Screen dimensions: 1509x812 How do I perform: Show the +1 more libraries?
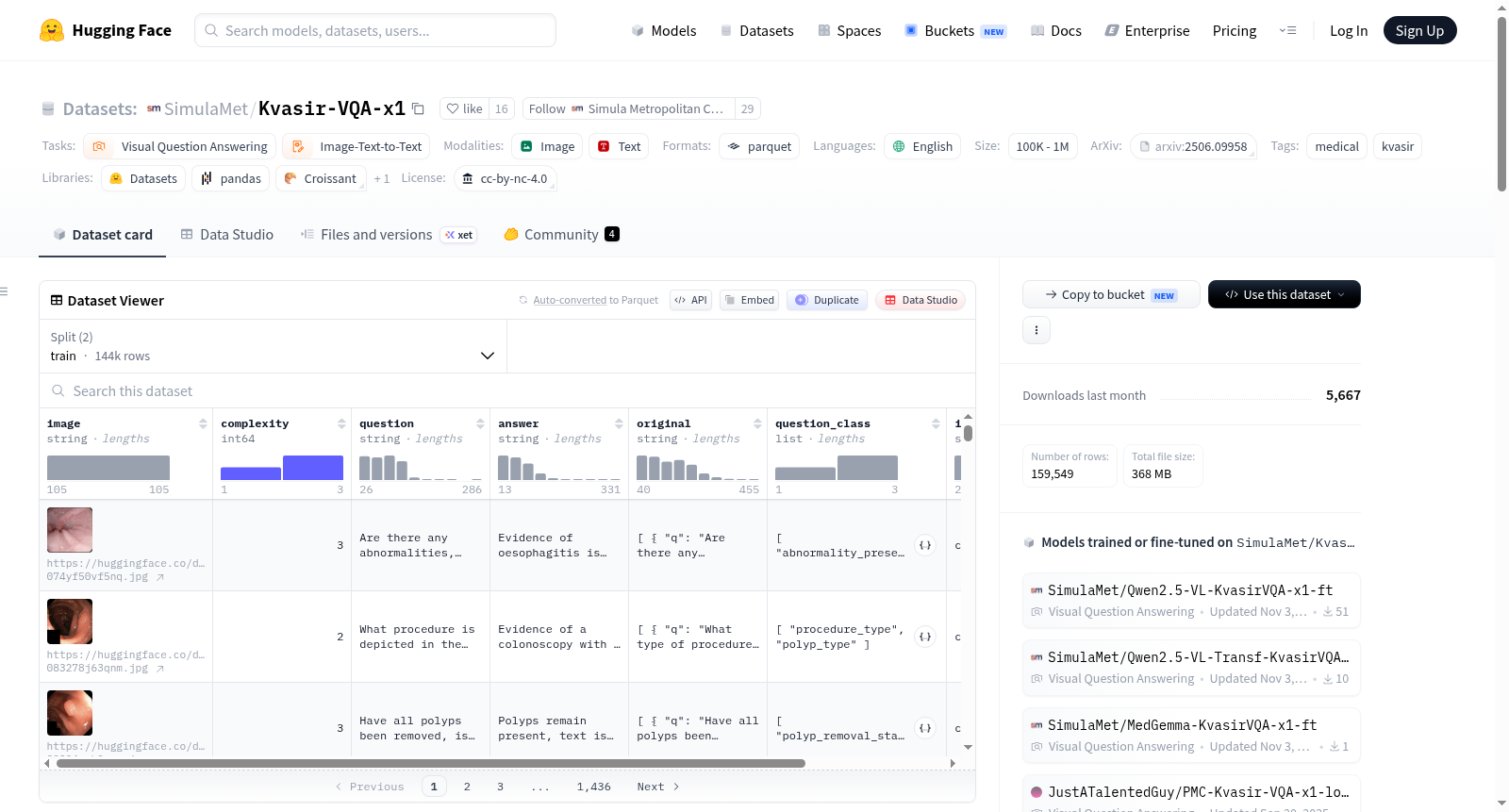[381, 178]
